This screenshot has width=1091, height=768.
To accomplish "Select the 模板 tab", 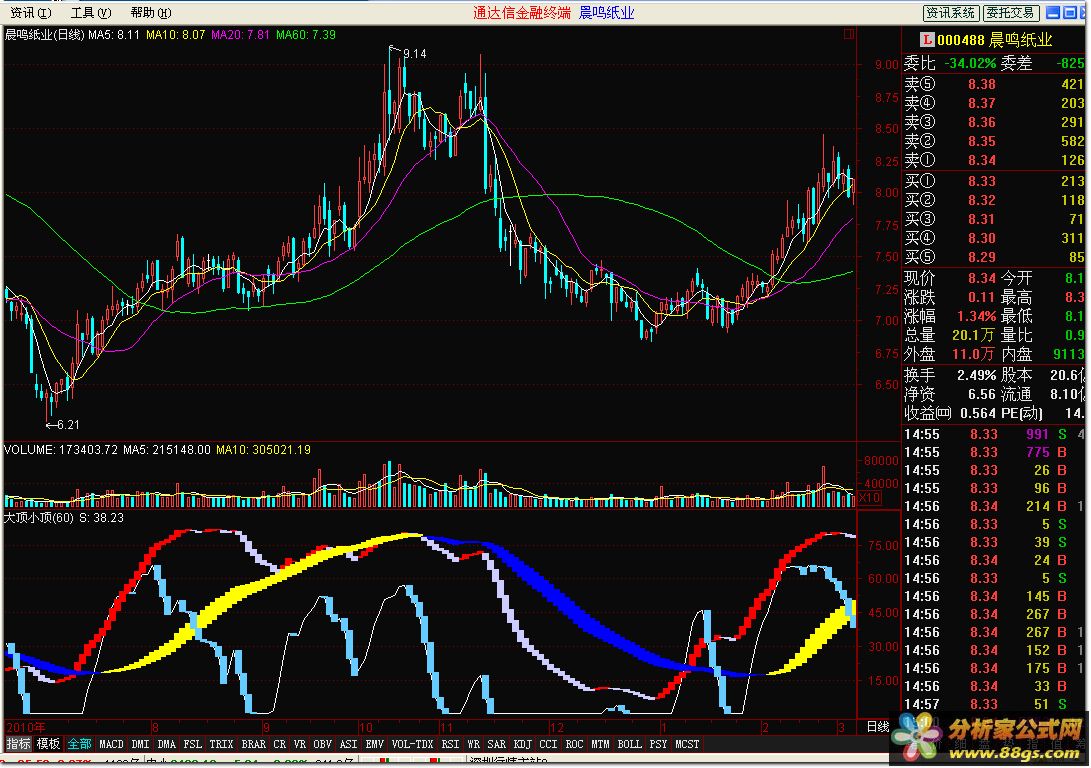I will click(x=48, y=744).
